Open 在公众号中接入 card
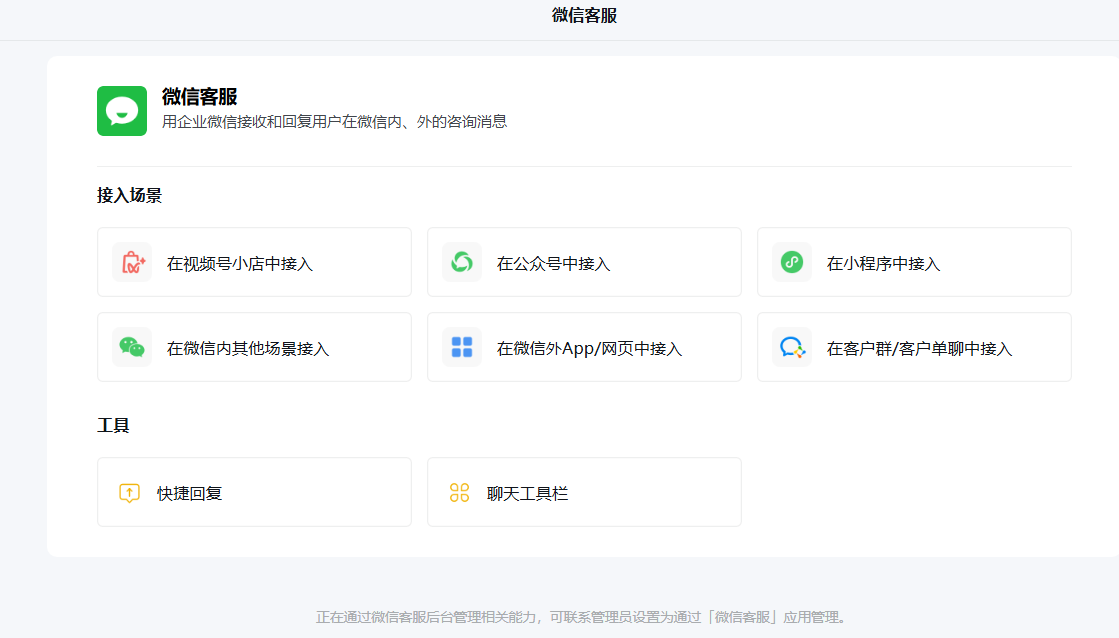Image resolution: width=1119 pixels, height=638 pixels. 584,262
